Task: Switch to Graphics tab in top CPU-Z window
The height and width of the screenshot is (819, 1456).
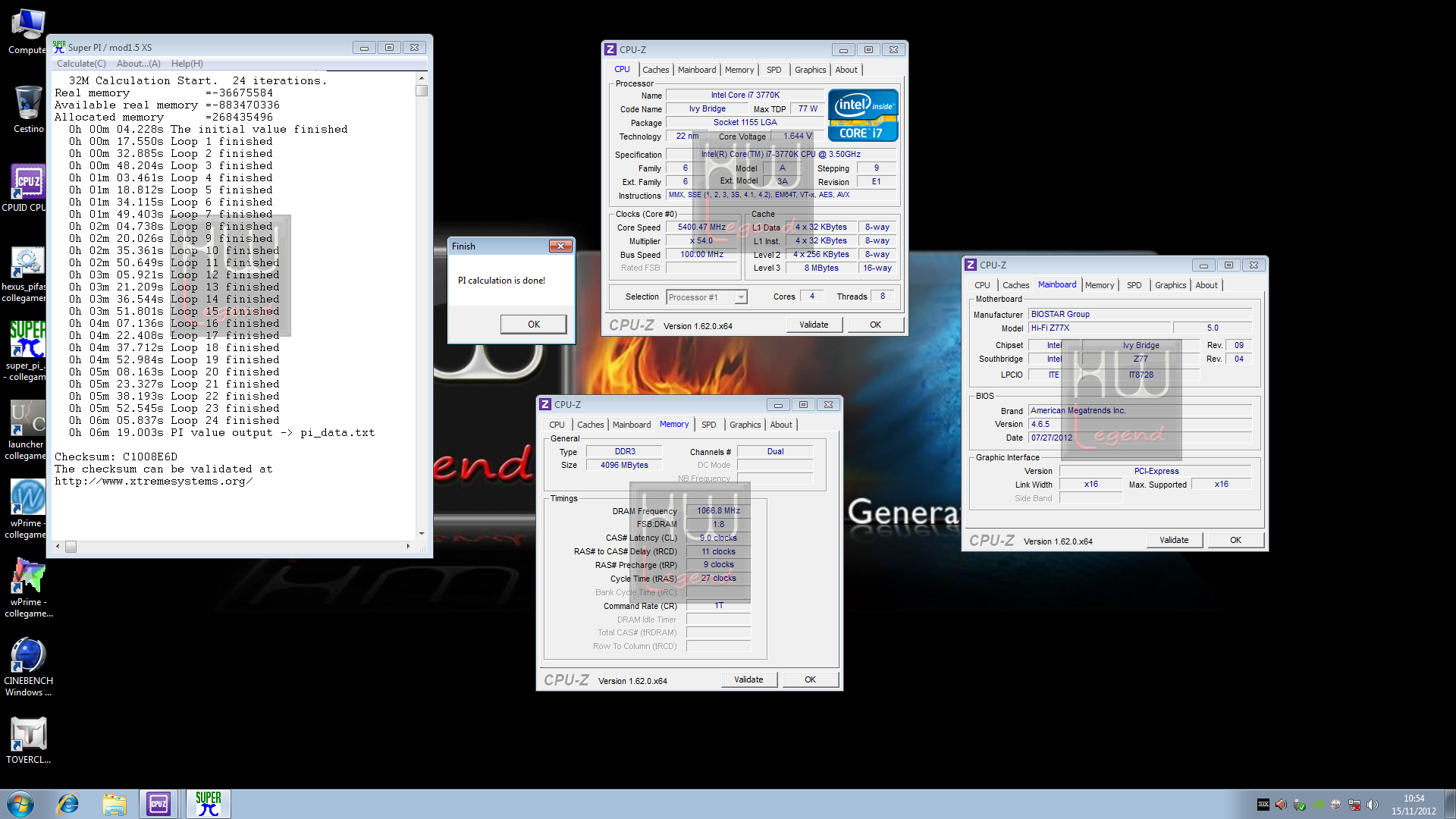Action: pyautogui.click(x=810, y=70)
